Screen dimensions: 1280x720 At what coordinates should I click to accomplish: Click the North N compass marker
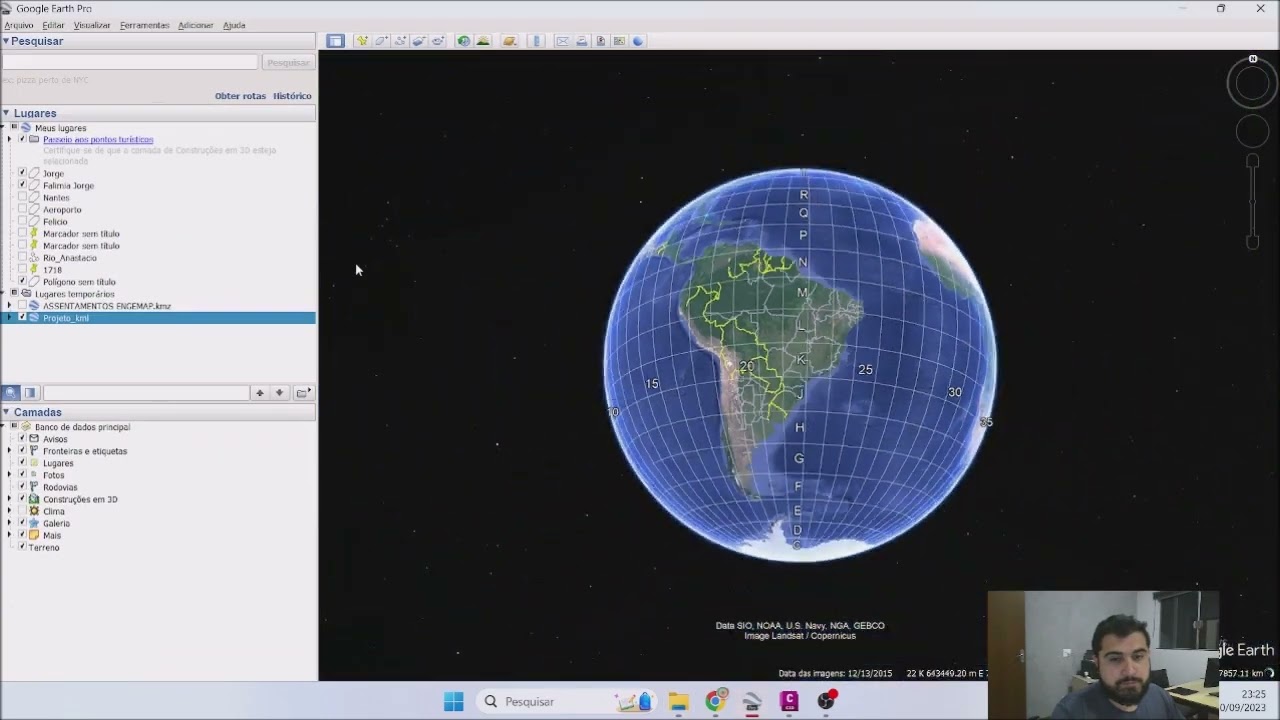coord(1253,59)
